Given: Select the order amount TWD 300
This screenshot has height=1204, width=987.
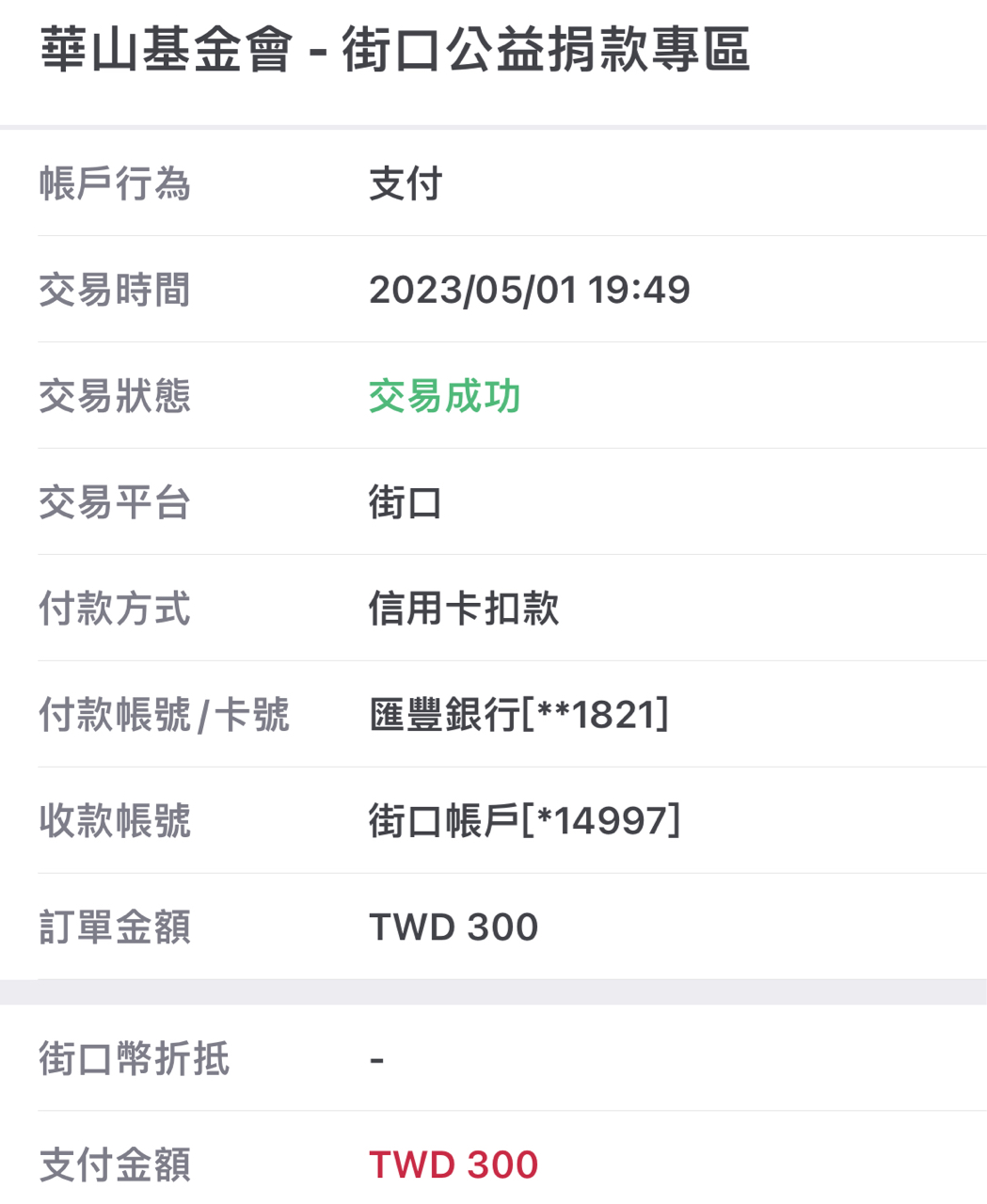Looking at the screenshot, I should 454,927.
